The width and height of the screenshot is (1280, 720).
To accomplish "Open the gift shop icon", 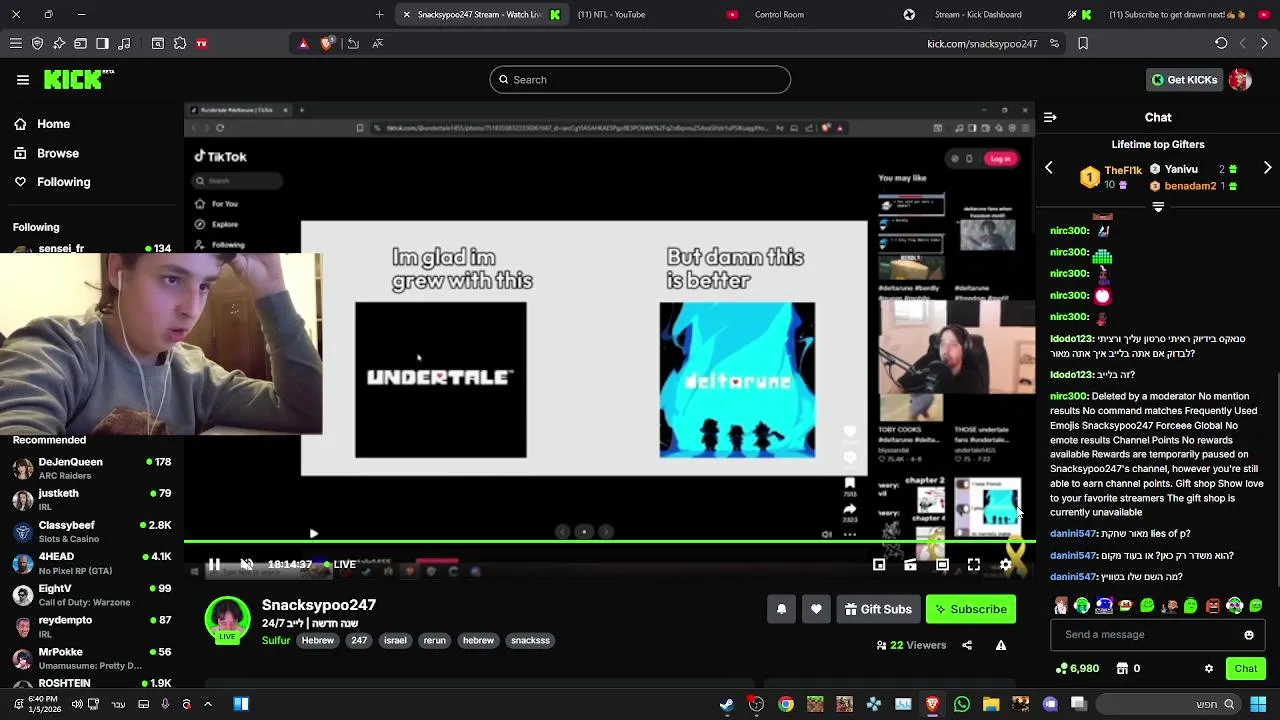I will [x=1122, y=668].
